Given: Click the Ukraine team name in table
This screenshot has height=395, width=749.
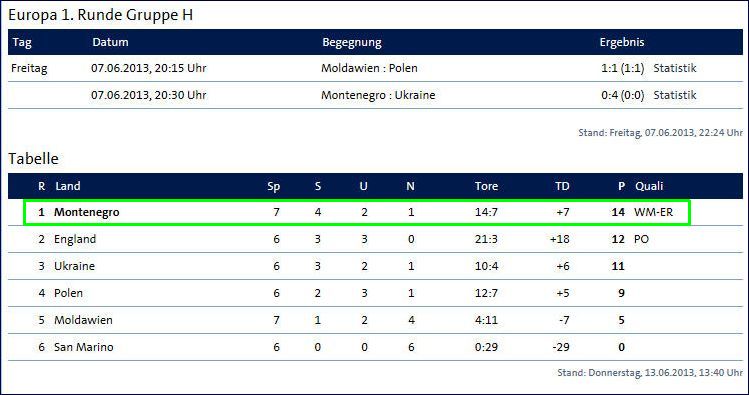Looking at the screenshot, I should coord(74,266).
